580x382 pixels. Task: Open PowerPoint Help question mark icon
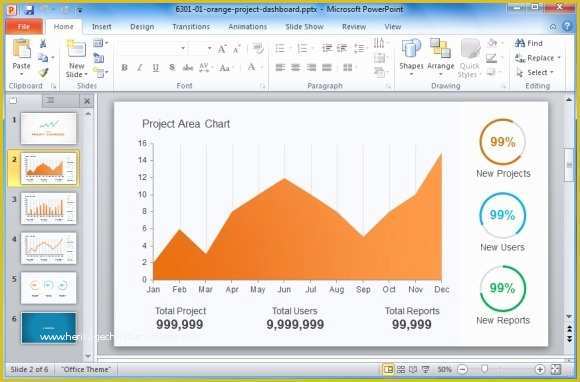(567, 26)
